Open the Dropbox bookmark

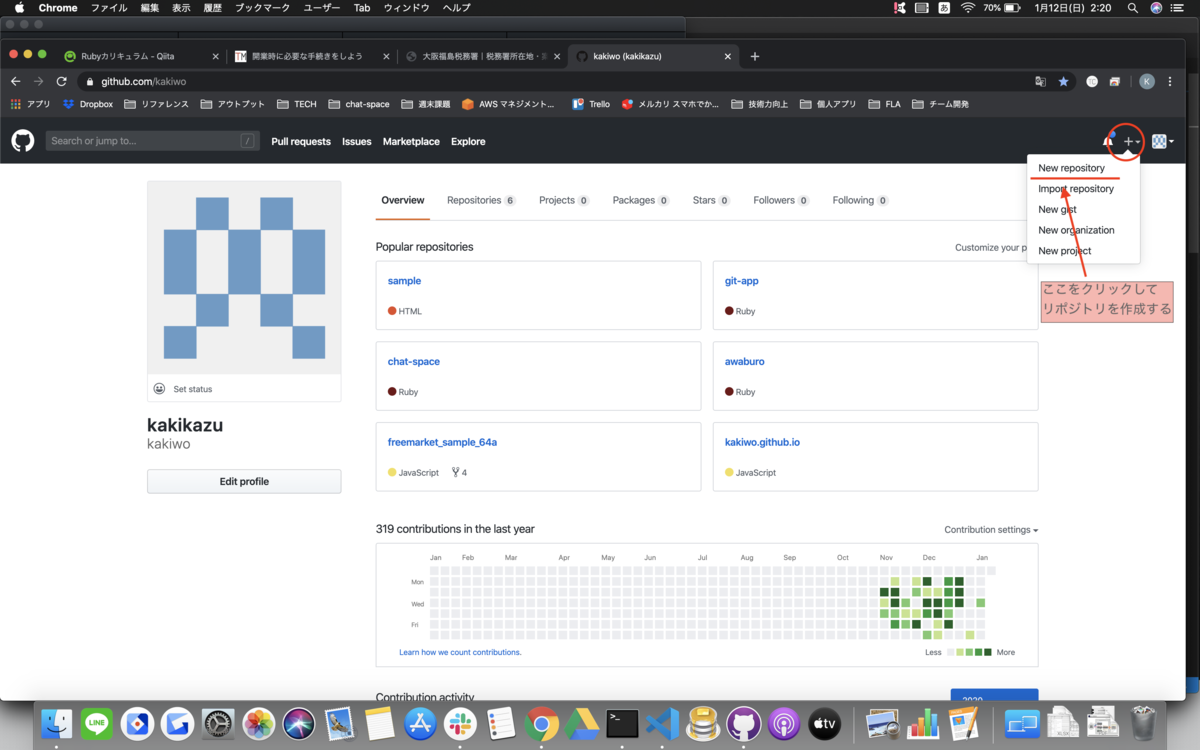click(x=88, y=104)
